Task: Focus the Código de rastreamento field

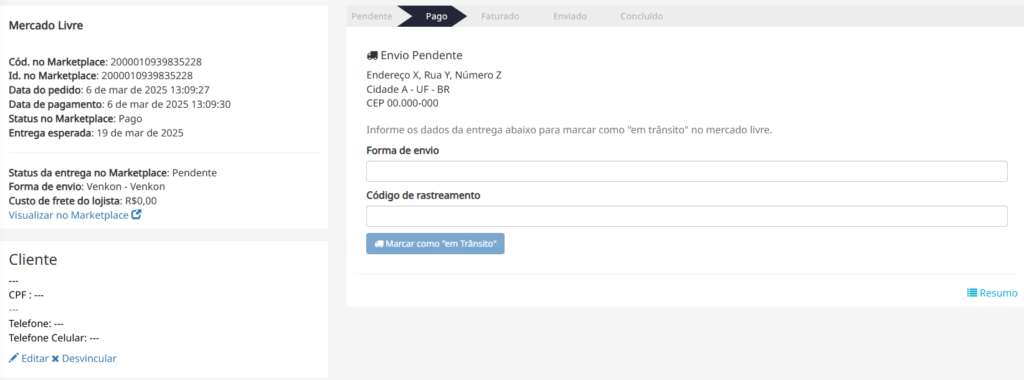Action: click(686, 216)
